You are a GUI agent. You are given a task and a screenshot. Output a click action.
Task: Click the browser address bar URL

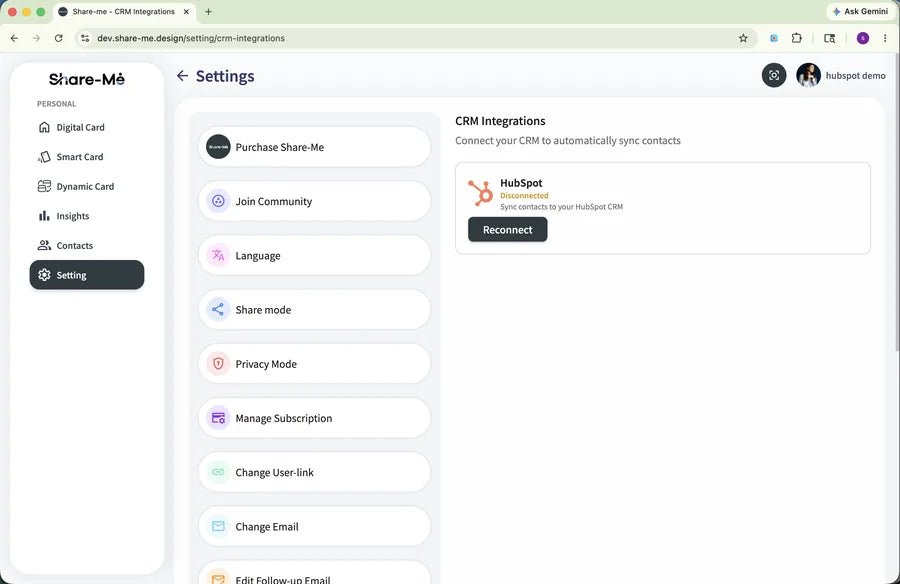(x=191, y=38)
